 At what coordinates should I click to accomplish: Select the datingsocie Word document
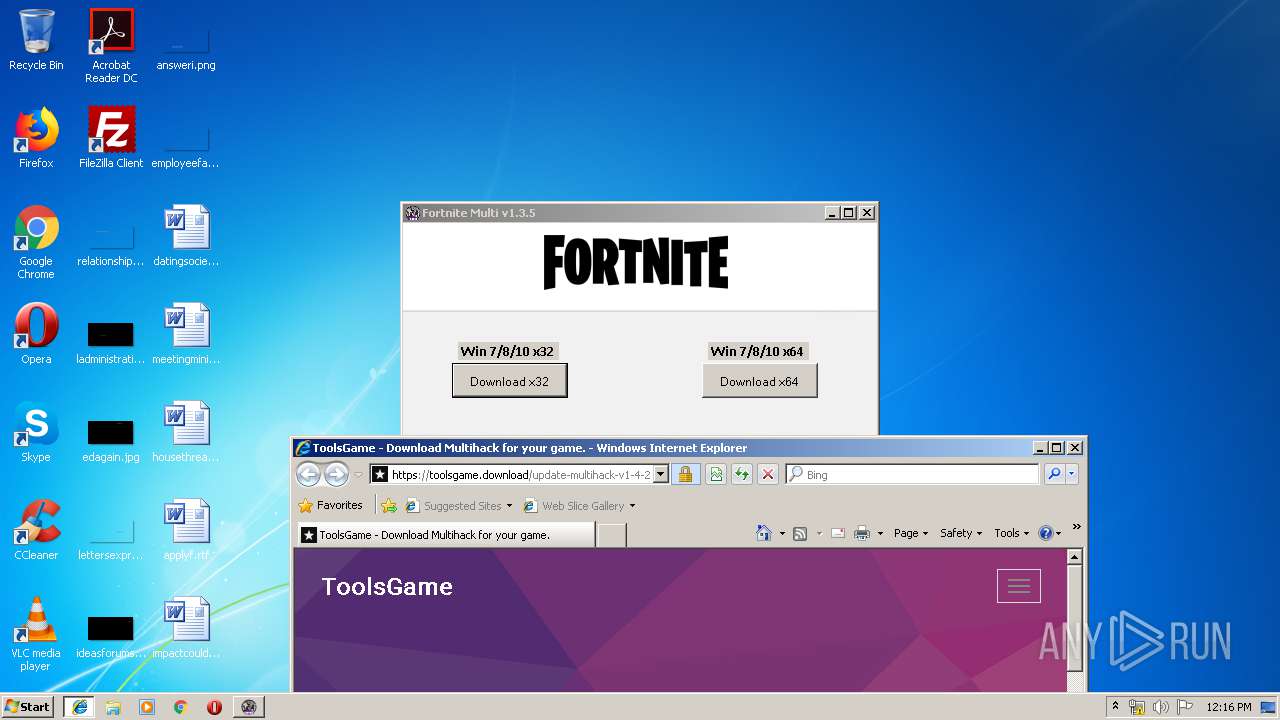[x=186, y=236]
